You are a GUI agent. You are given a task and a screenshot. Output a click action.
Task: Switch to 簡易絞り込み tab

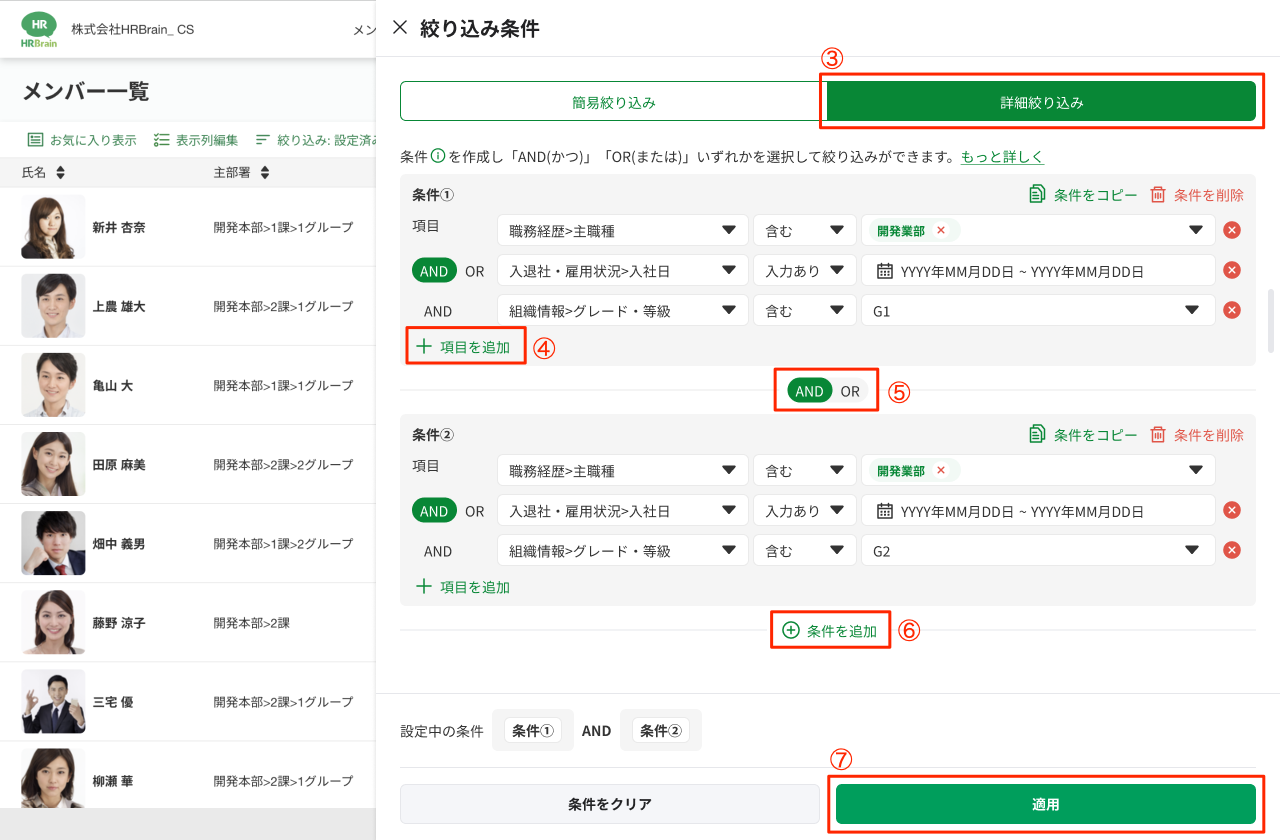point(614,102)
